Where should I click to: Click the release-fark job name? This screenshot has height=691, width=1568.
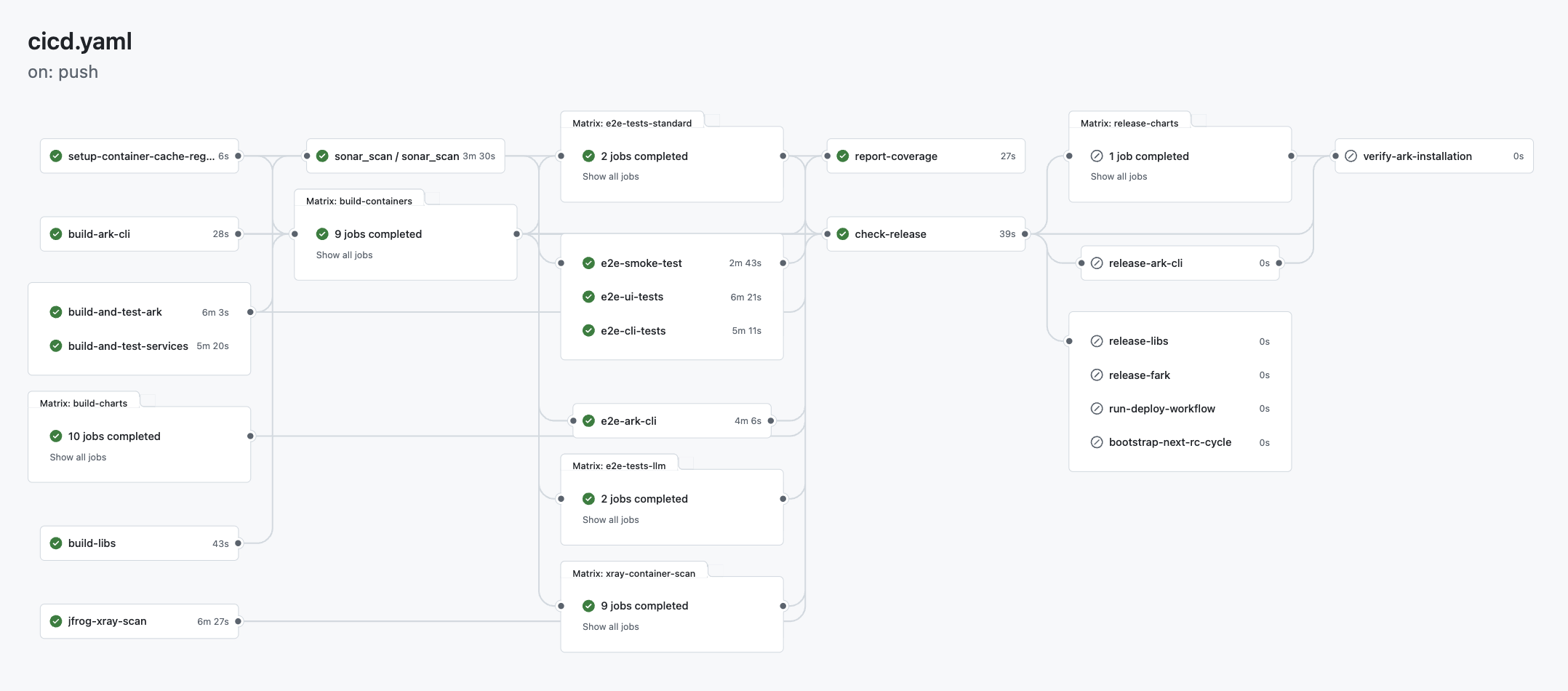point(1139,375)
